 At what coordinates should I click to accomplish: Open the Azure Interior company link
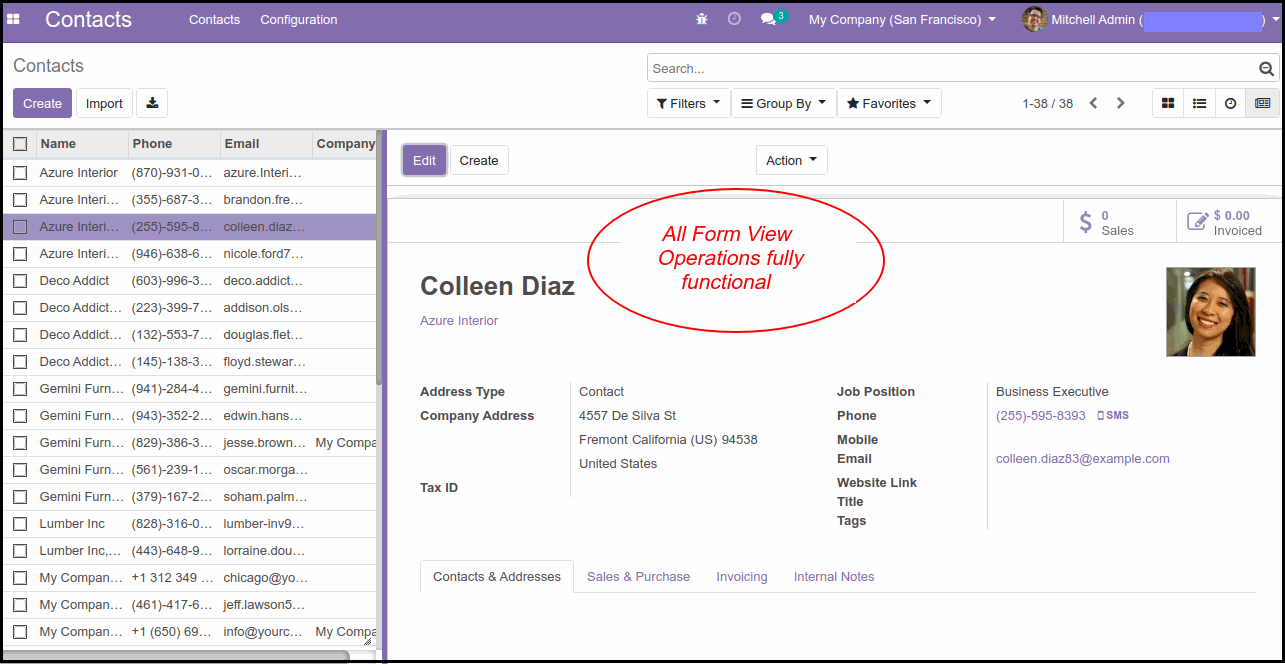tap(459, 321)
